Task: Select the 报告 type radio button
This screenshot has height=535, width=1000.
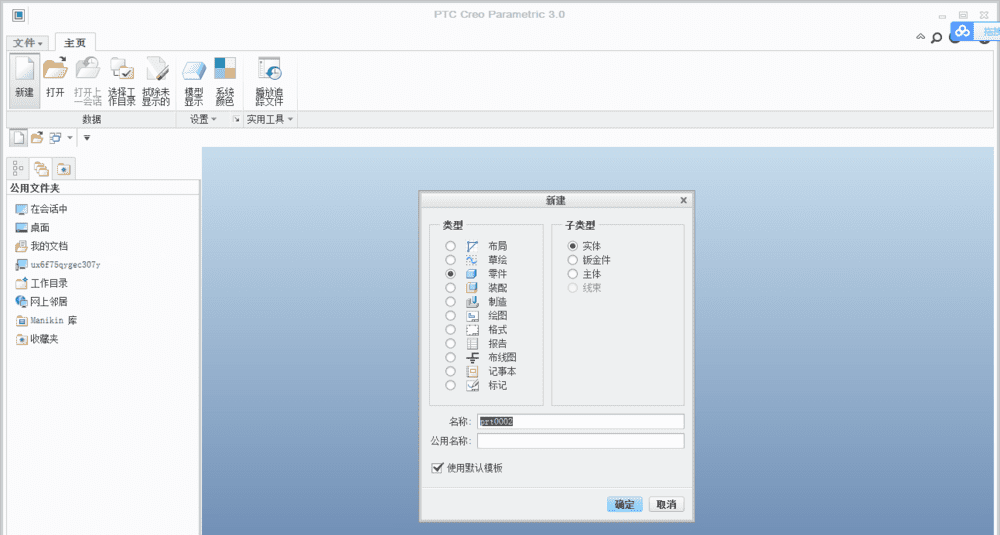Action: [x=450, y=344]
